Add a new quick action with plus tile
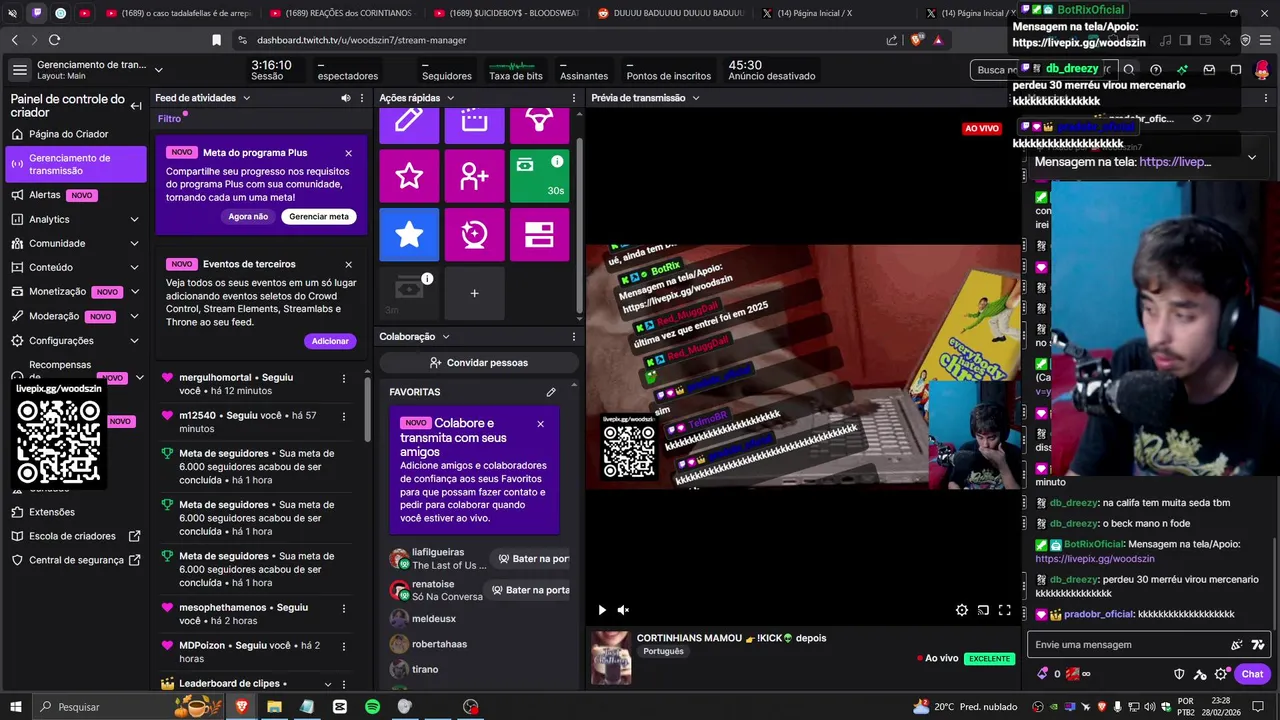1280x720 pixels. [x=474, y=293]
